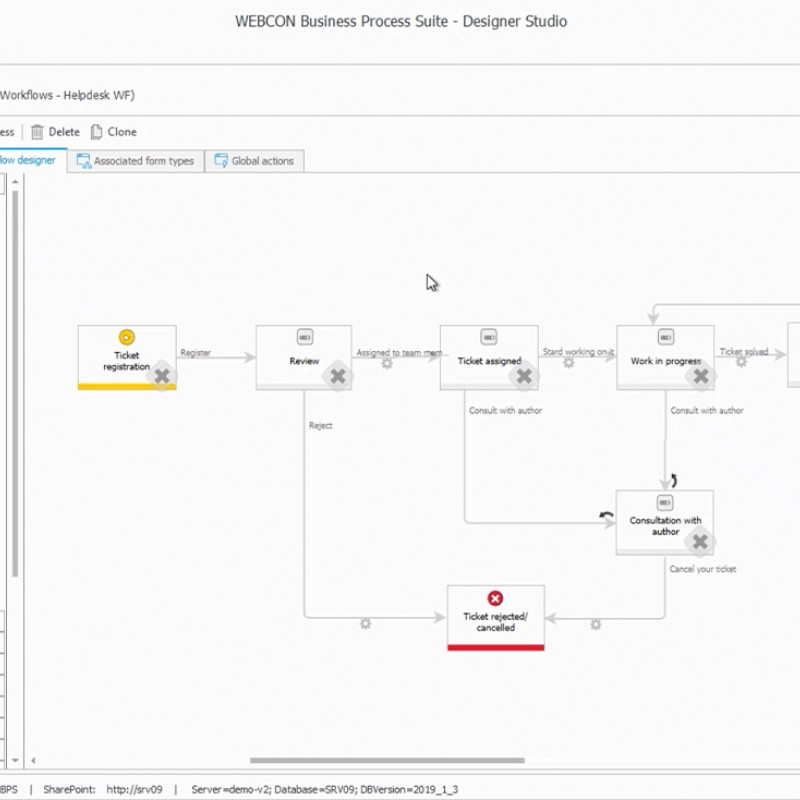The width and height of the screenshot is (800, 800).
Task: Click the X badge on the Review step
Action: click(338, 376)
